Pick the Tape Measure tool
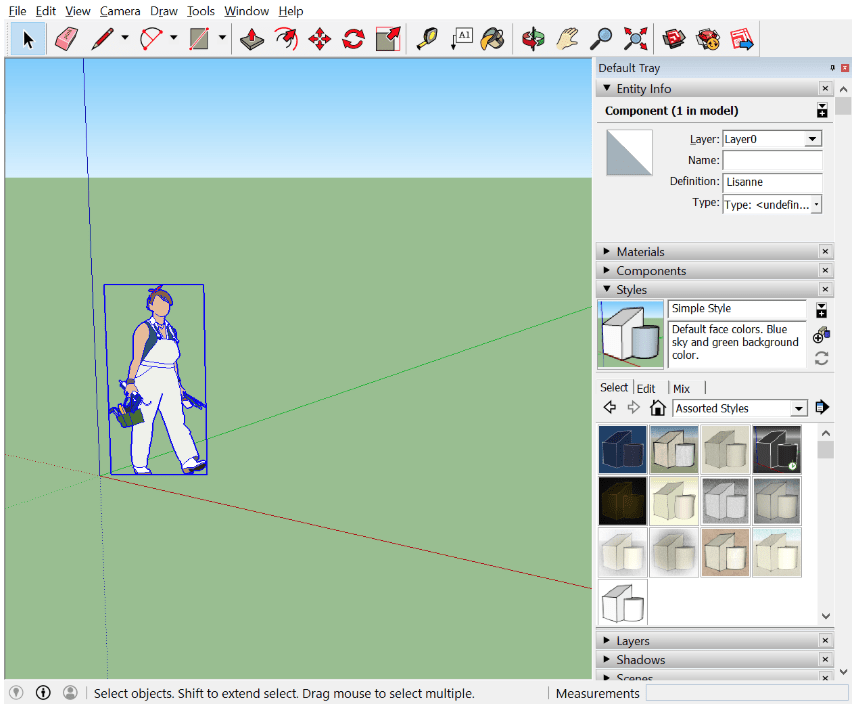 (427, 39)
